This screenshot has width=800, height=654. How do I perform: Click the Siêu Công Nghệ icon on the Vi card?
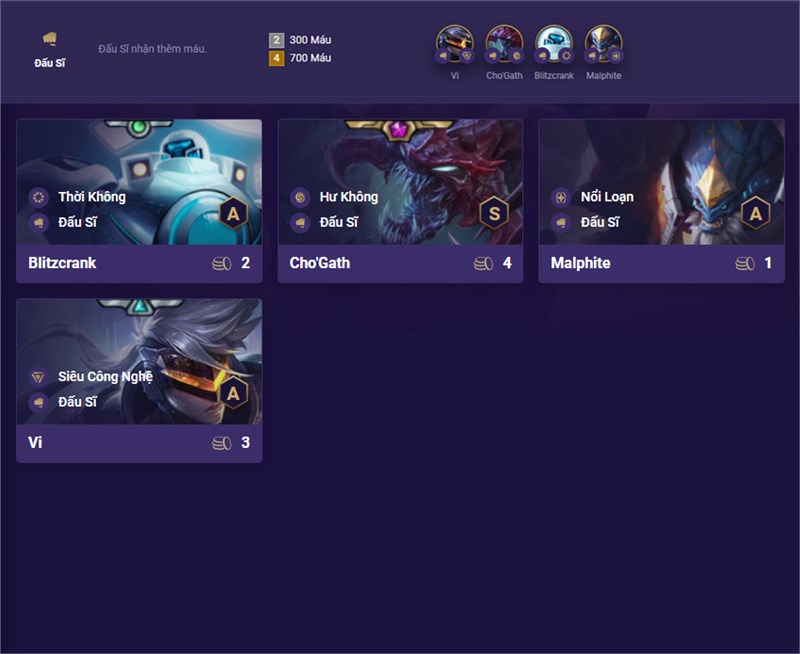[x=38, y=377]
